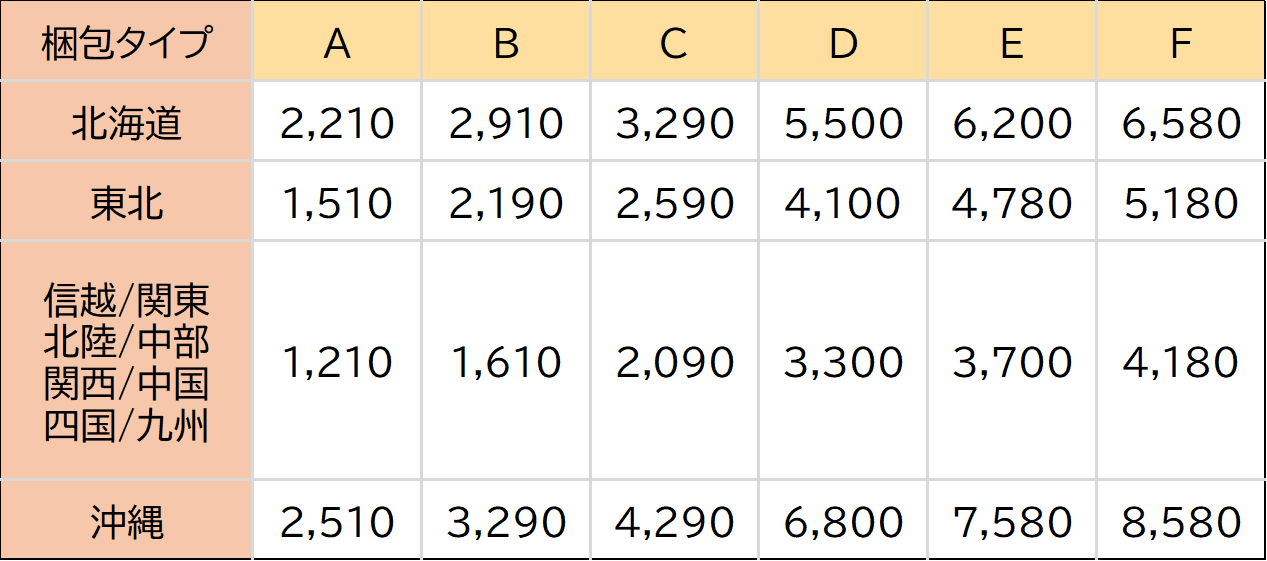
Task: Select the 3,700 price cell
Action: coord(1011,362)
